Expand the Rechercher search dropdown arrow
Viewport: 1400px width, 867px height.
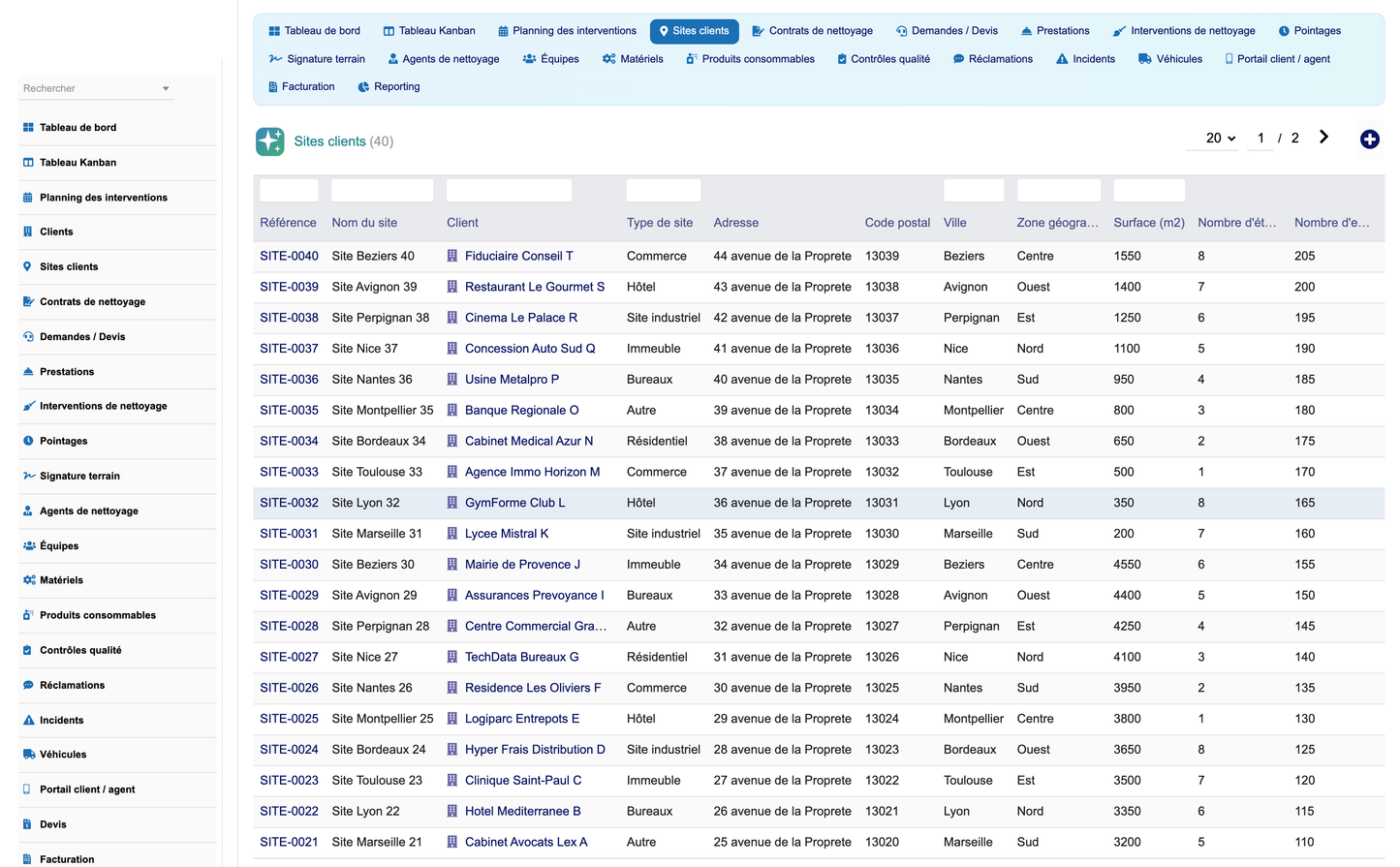(166, 89)
